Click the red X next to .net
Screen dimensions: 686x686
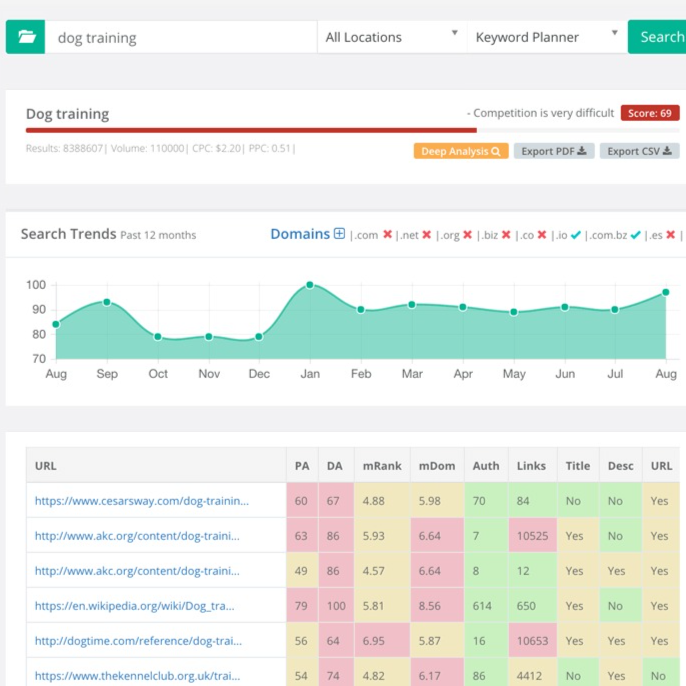[427, 235]
